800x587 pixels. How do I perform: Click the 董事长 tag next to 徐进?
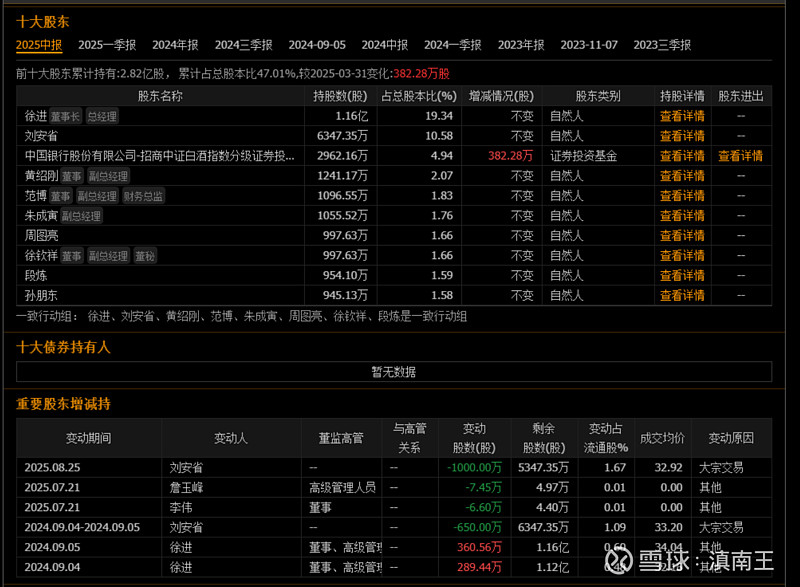coord(65,117)
